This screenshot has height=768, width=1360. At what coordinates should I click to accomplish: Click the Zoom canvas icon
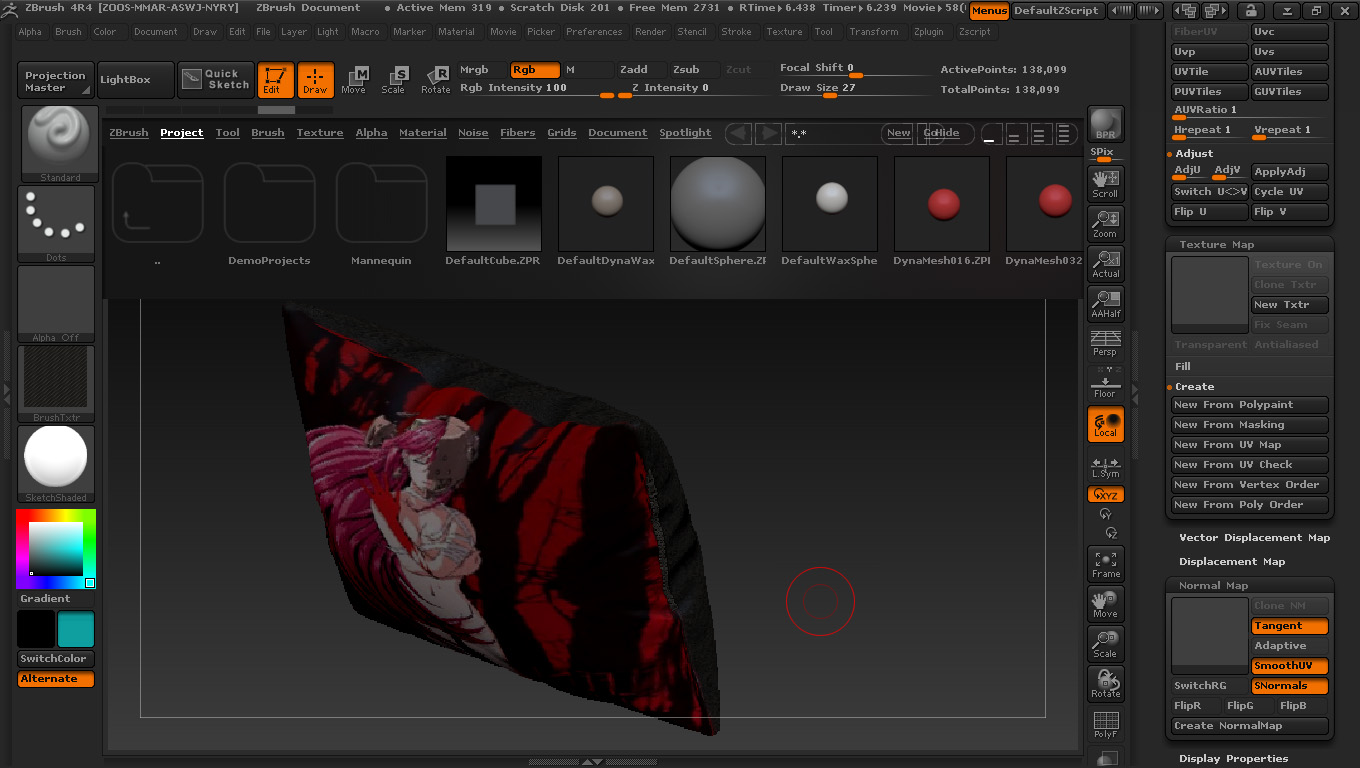click(1105, 223)
